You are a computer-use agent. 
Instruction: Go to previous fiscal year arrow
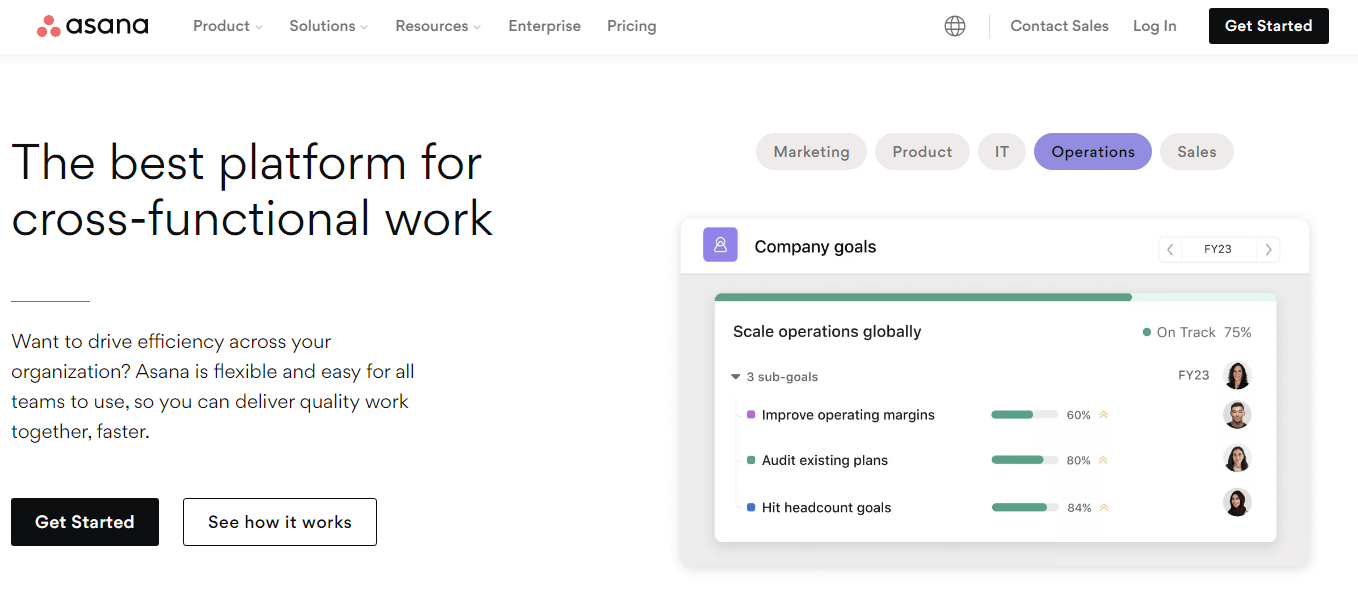(1170, 250)
